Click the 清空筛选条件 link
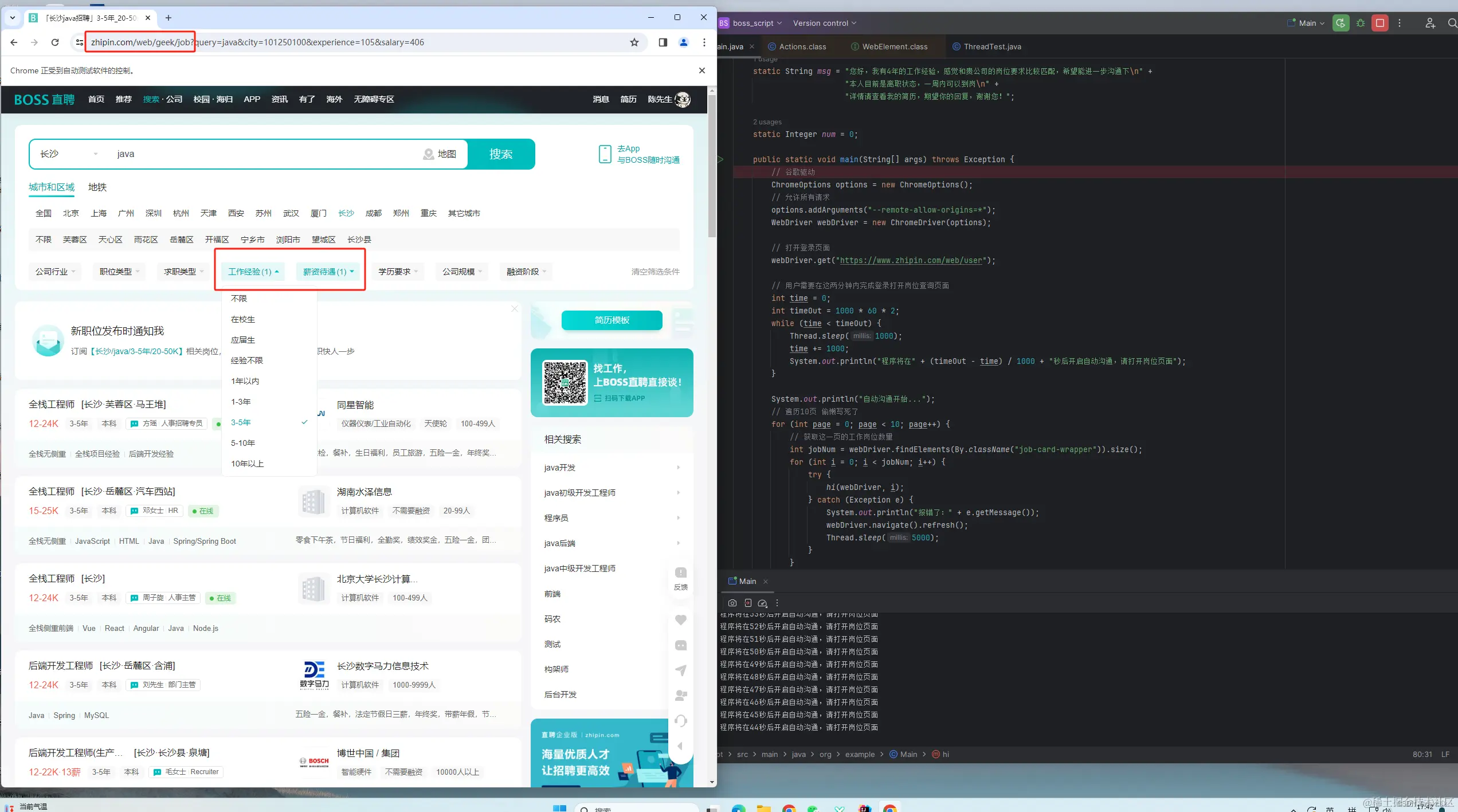 click(x=655, y=272)
